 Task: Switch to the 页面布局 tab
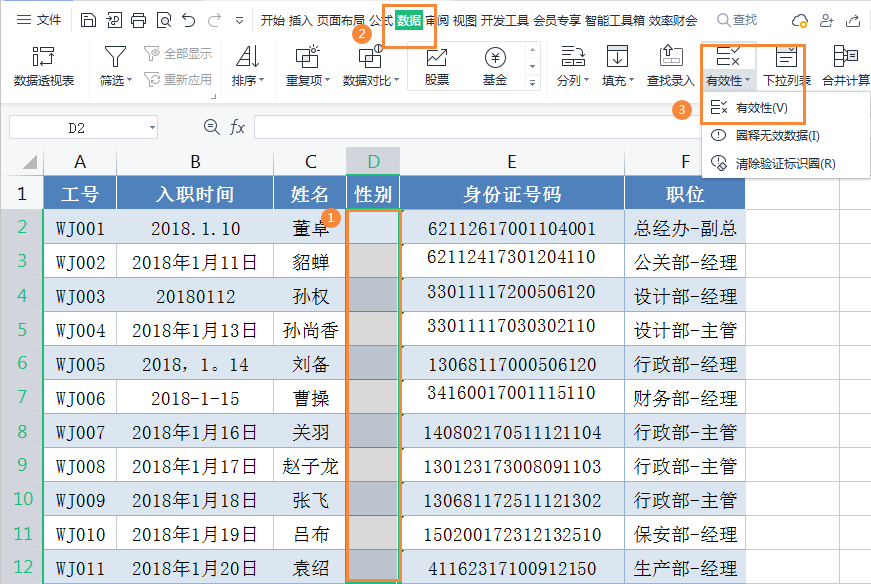coord(341,21)
